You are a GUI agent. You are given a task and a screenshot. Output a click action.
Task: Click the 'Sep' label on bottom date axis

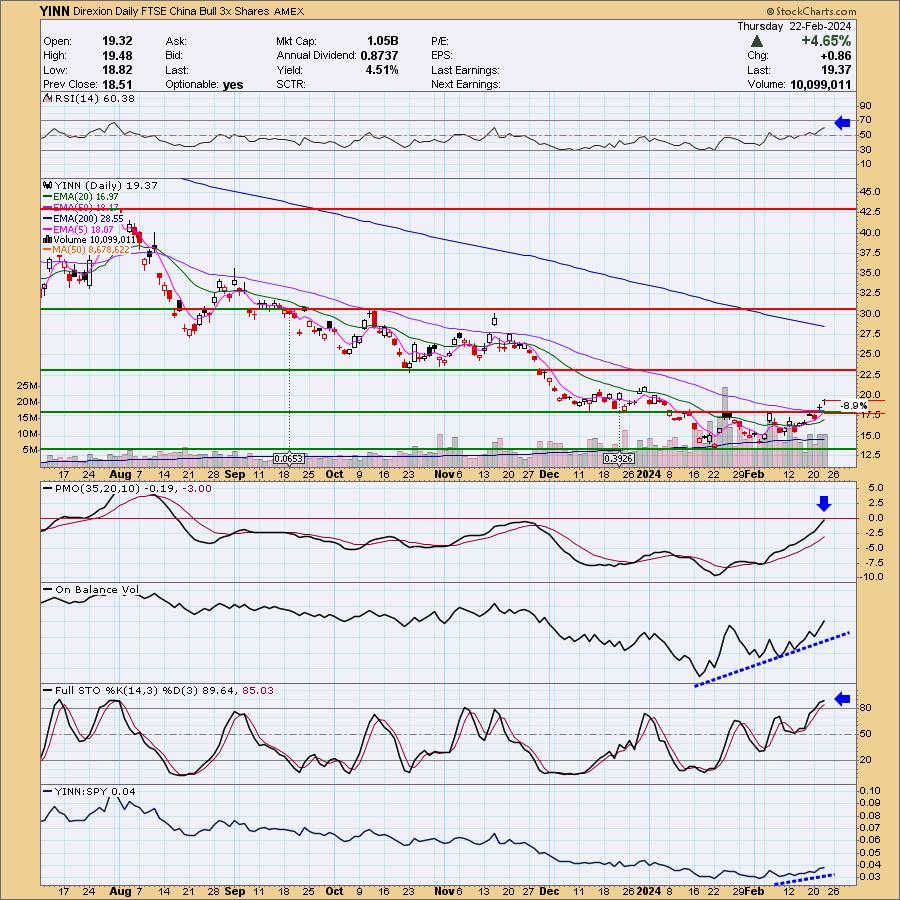235,891
